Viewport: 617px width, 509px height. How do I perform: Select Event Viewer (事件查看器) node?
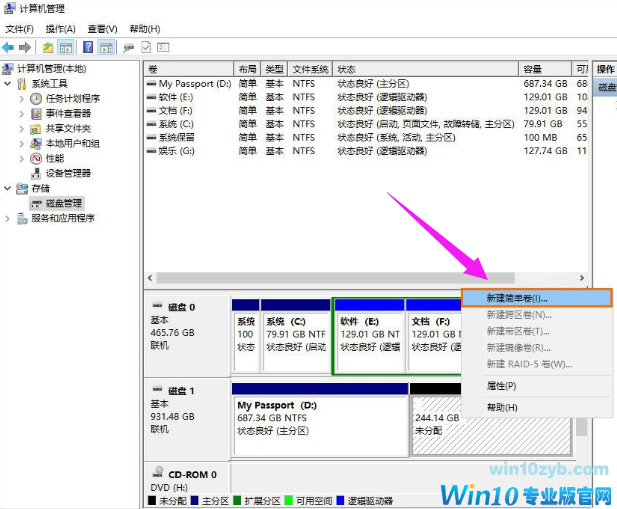click(x=68, y=113)
